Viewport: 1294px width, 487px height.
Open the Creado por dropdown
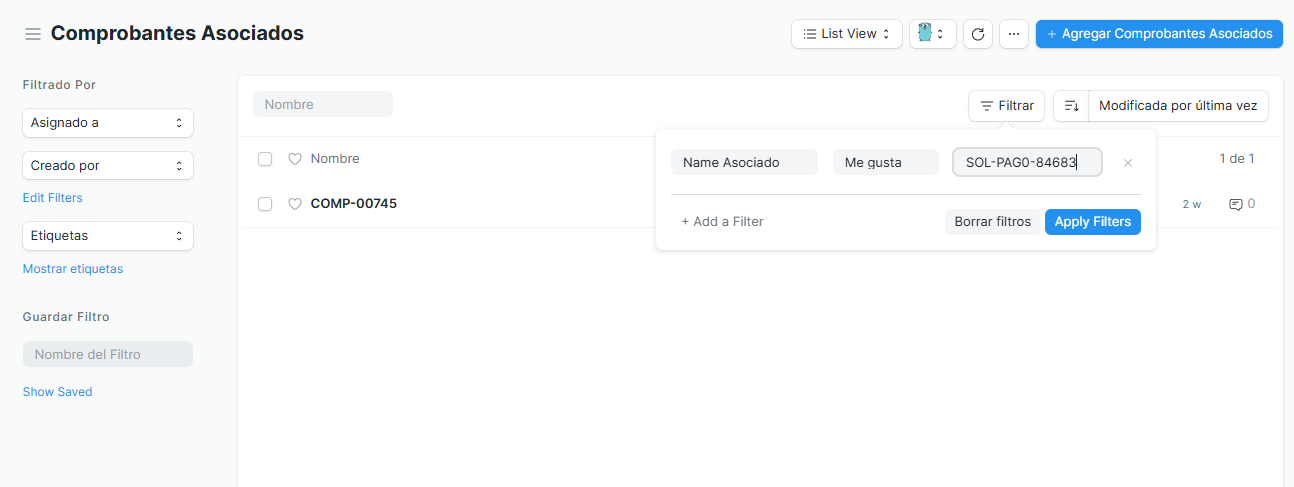[x=107, y=165]
